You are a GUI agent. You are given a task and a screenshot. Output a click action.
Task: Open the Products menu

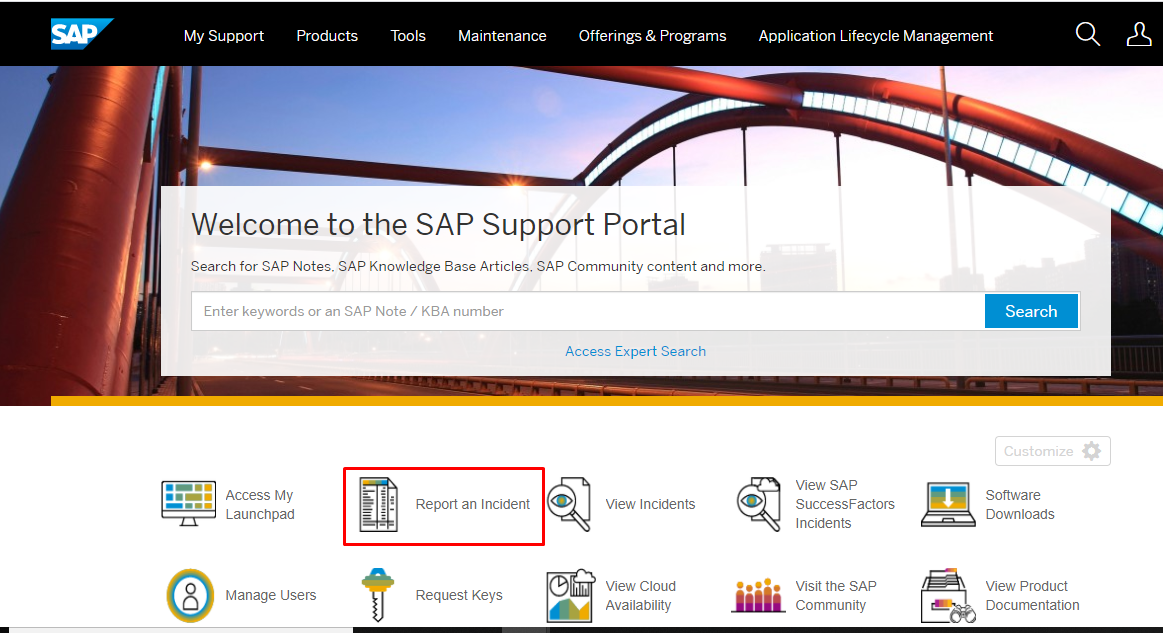pos(327,36)
